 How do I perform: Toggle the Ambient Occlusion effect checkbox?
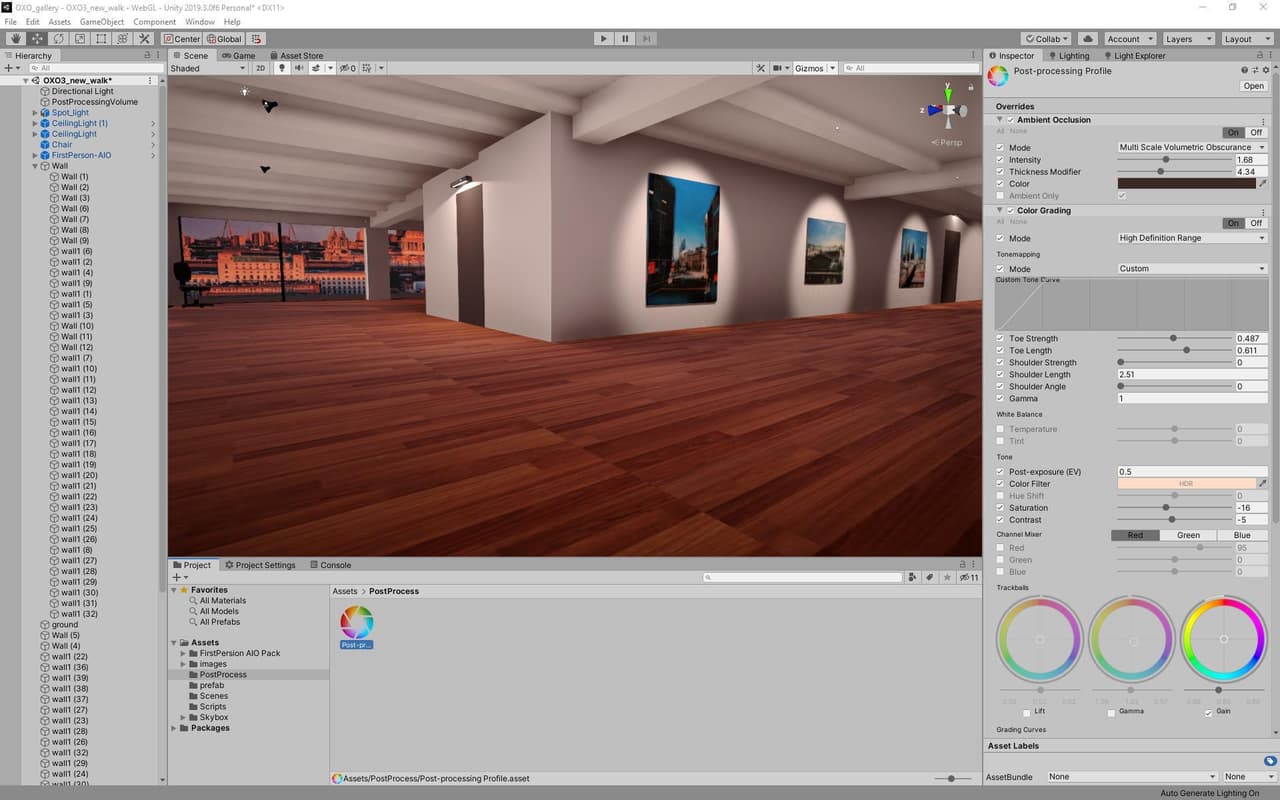1010,120
